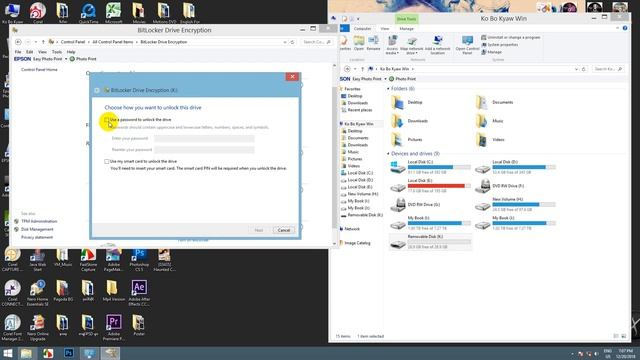
Task: Click Network in Explorer navigation pane
Action: 352,229
